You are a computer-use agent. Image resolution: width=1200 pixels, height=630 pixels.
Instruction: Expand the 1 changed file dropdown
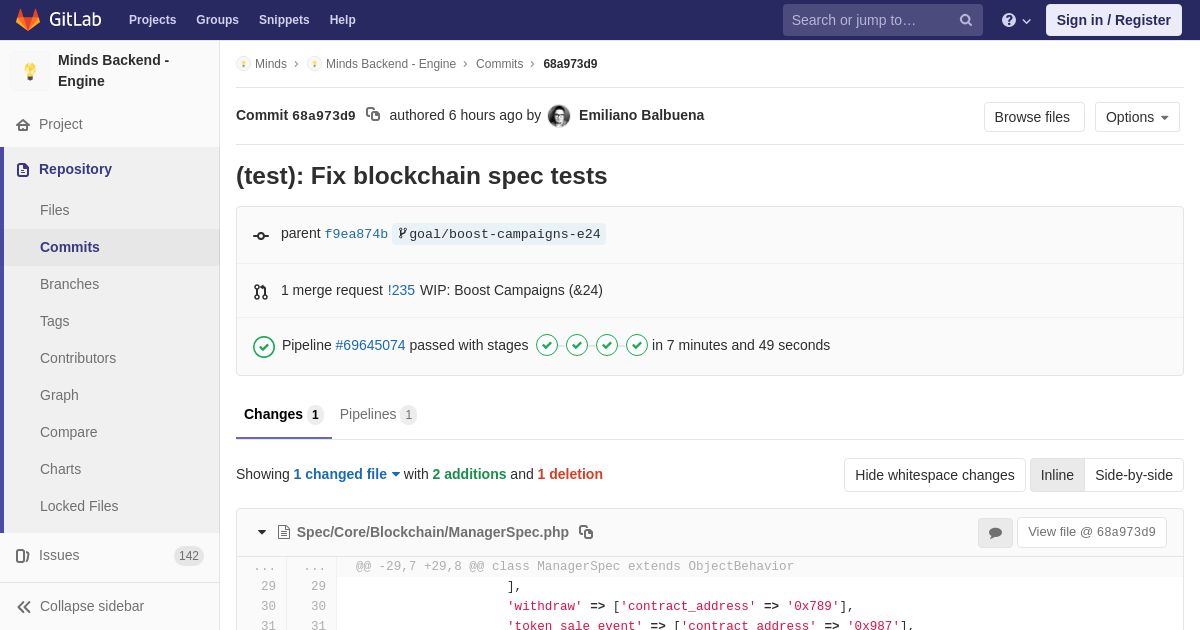pyautogui.click(x=347, y=474)
